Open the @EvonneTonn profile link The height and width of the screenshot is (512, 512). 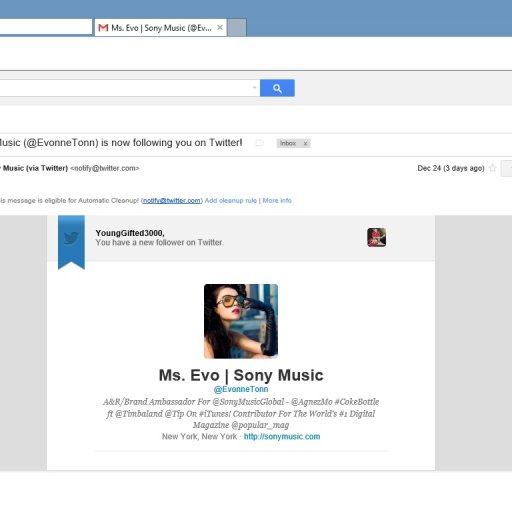tap(241, 389)
